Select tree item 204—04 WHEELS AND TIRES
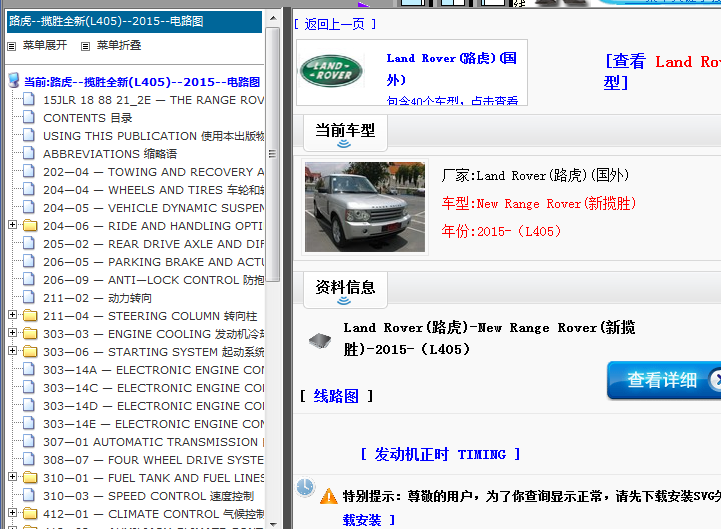 (154, 190)
